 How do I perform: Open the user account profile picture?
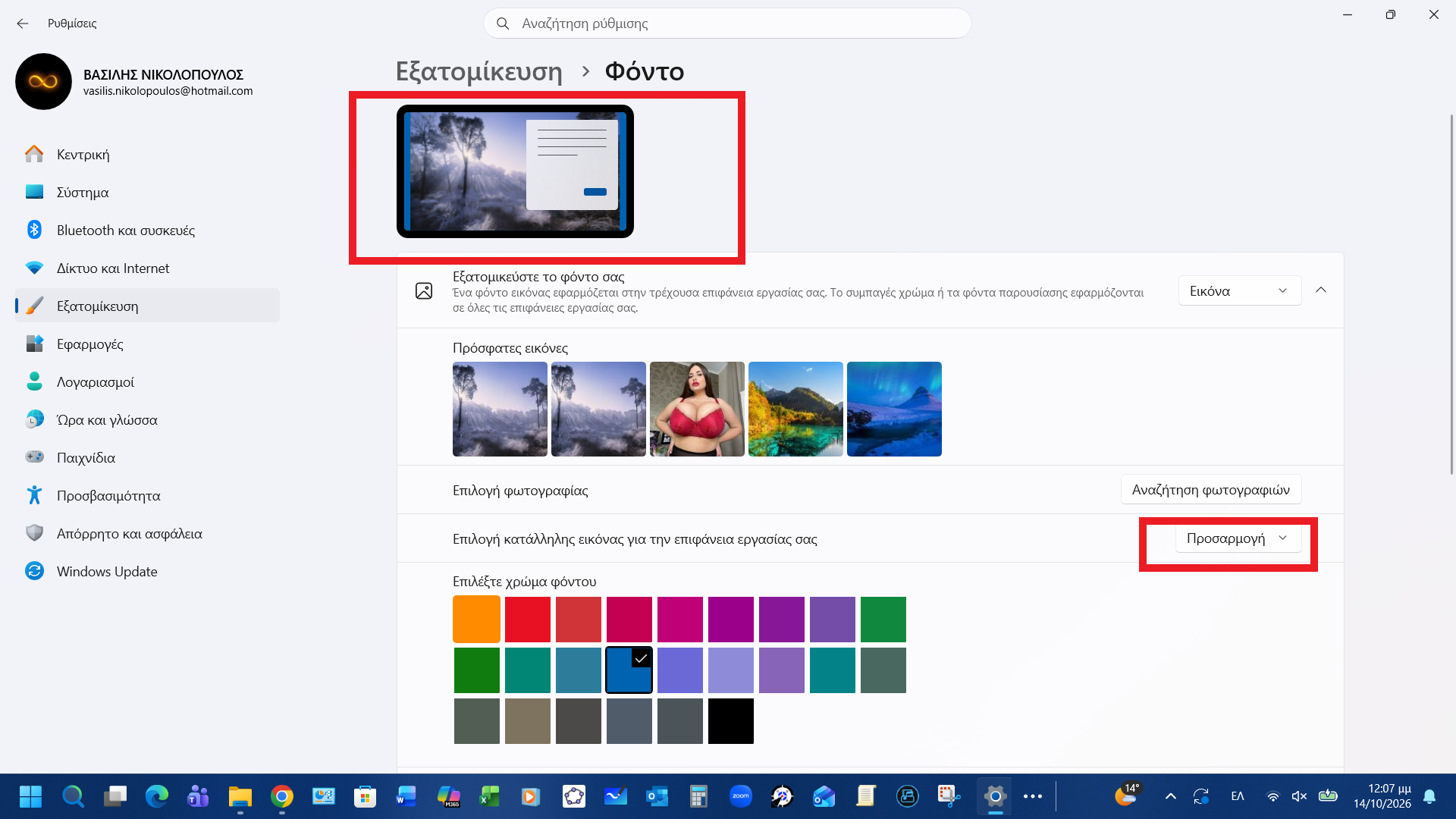(43, 81)
